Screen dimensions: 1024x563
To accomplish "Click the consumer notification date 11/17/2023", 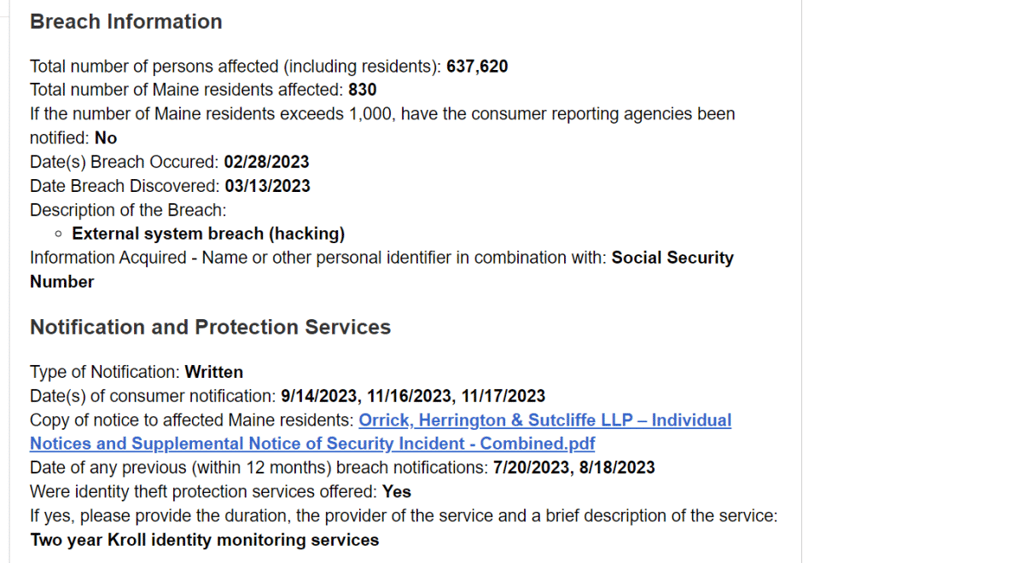I will pyautogui.click(x=503, y=396).
